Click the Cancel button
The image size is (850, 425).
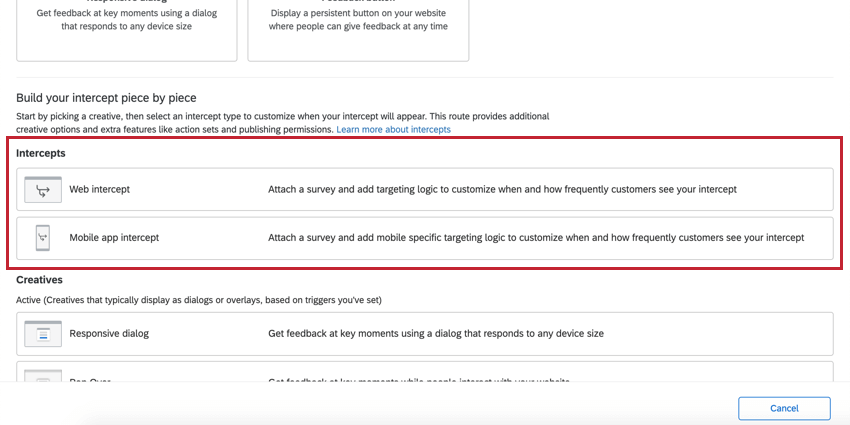[784, 408]
